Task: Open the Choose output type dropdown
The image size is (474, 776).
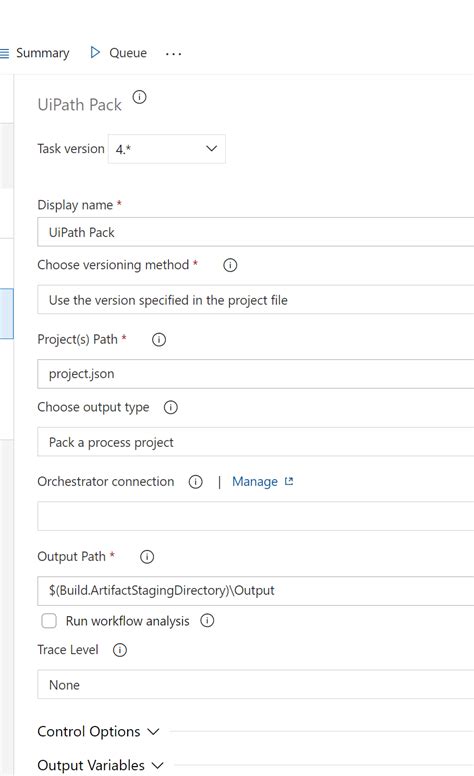Action: [x=255, y=442]
